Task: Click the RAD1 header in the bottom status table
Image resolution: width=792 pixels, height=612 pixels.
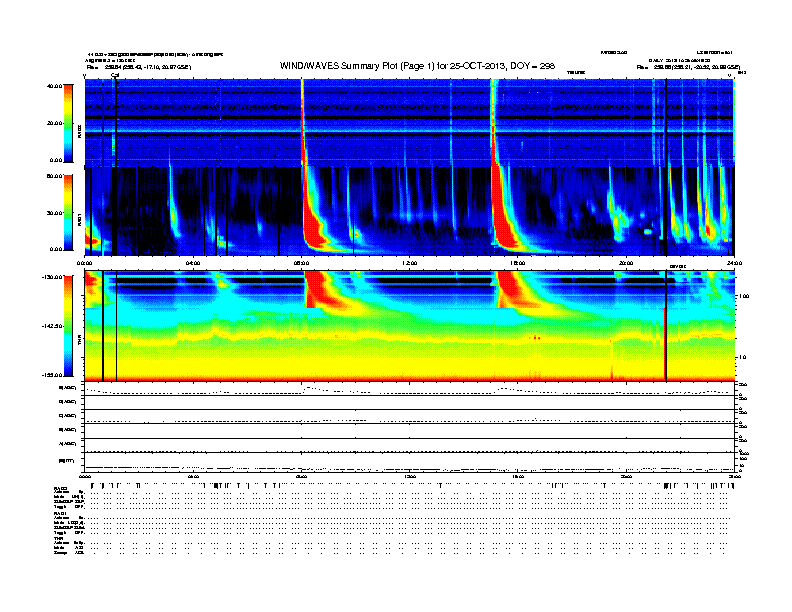Action: click(60, 513)
